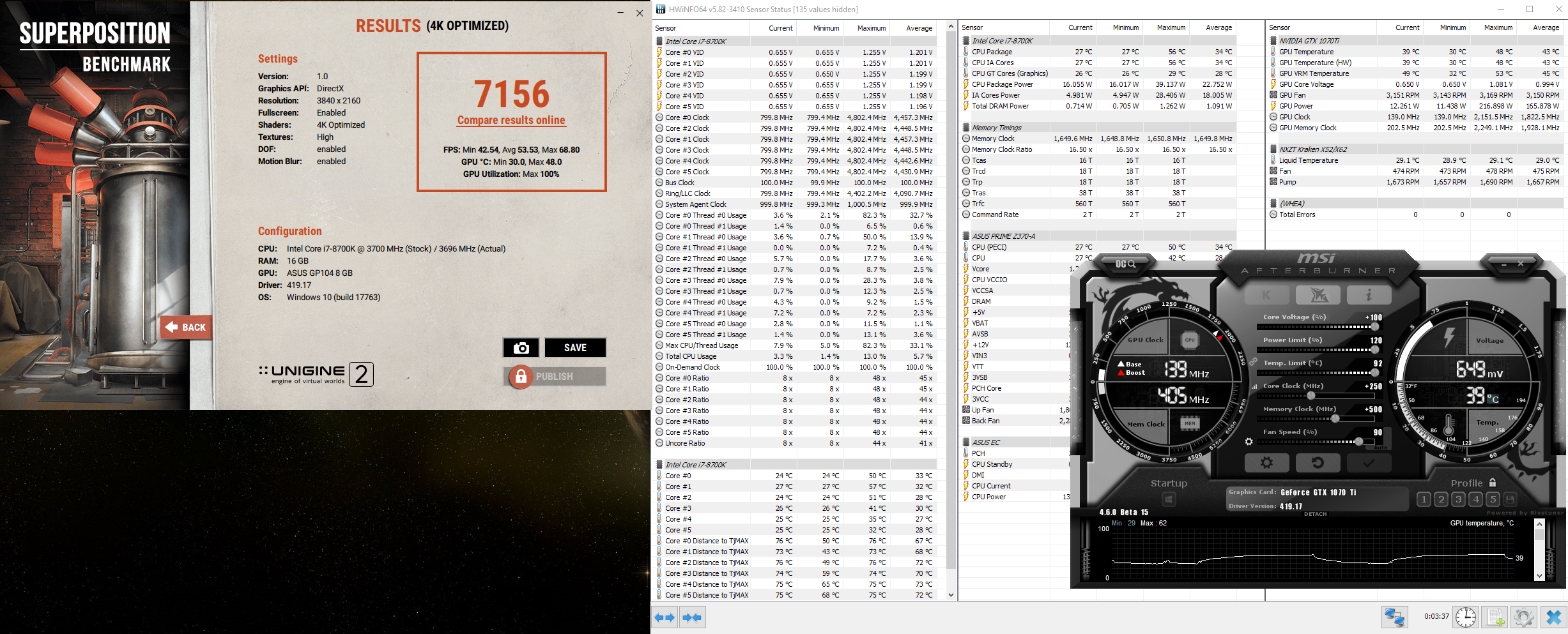Select the GPU Temperature (HW) sensor row
This screenshot has height=634, width=1568.
(x=1415, y=63)
